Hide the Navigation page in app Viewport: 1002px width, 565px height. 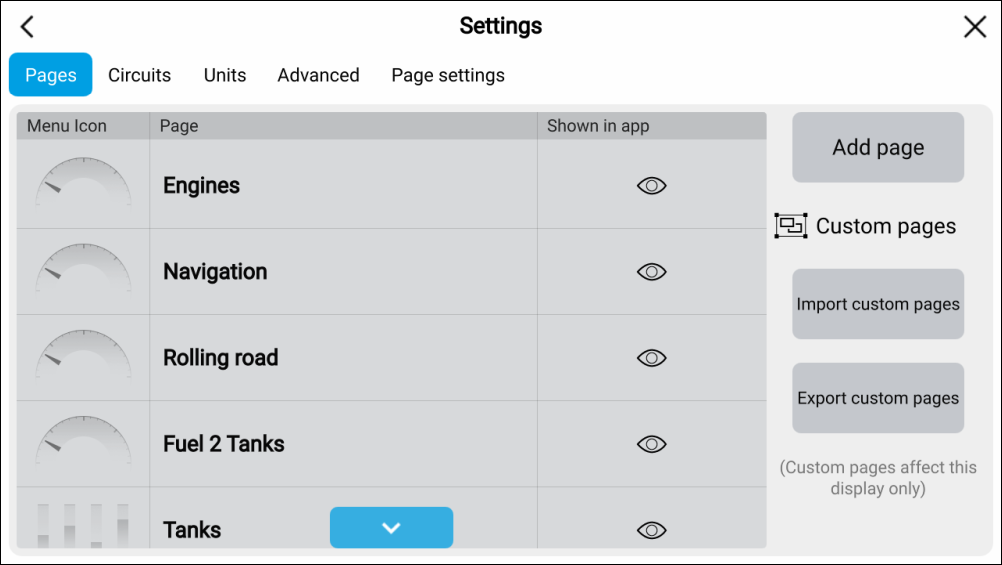tap(652, 272)
